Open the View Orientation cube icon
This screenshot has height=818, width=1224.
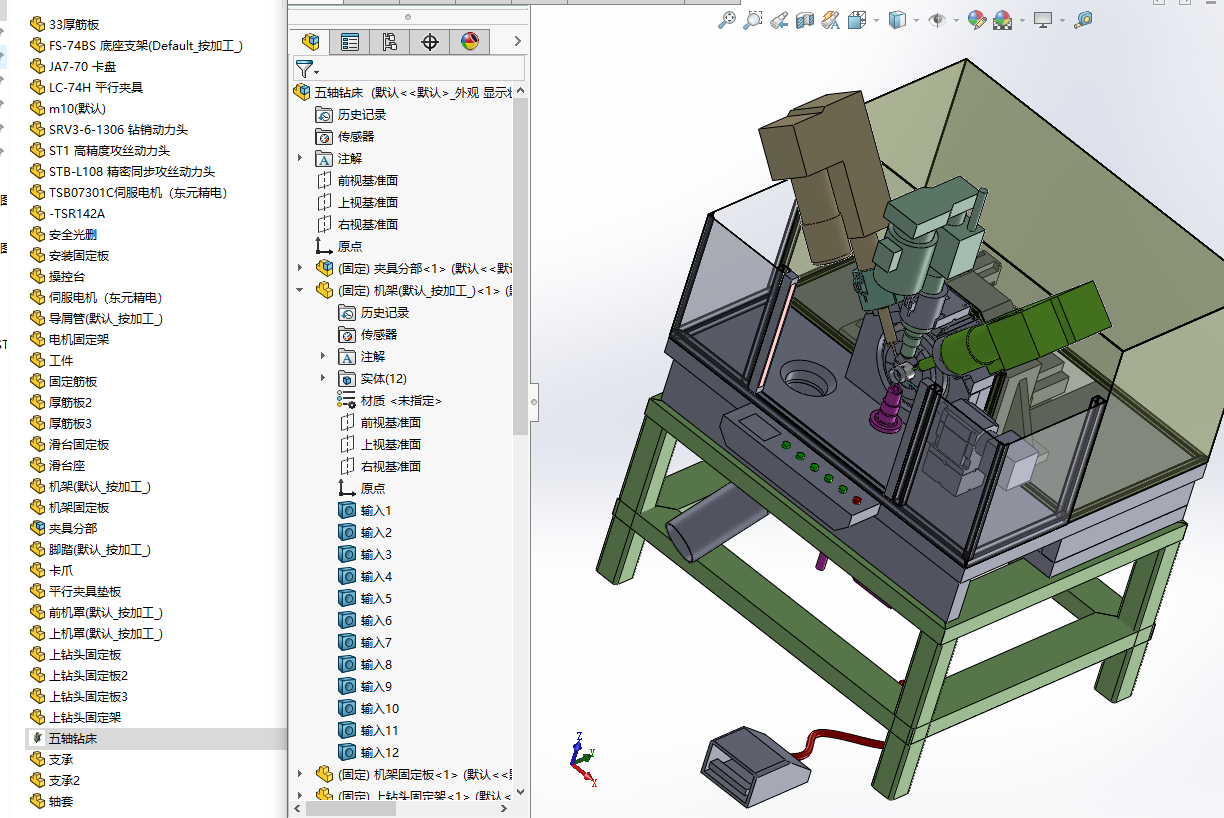tap(857, 20)
